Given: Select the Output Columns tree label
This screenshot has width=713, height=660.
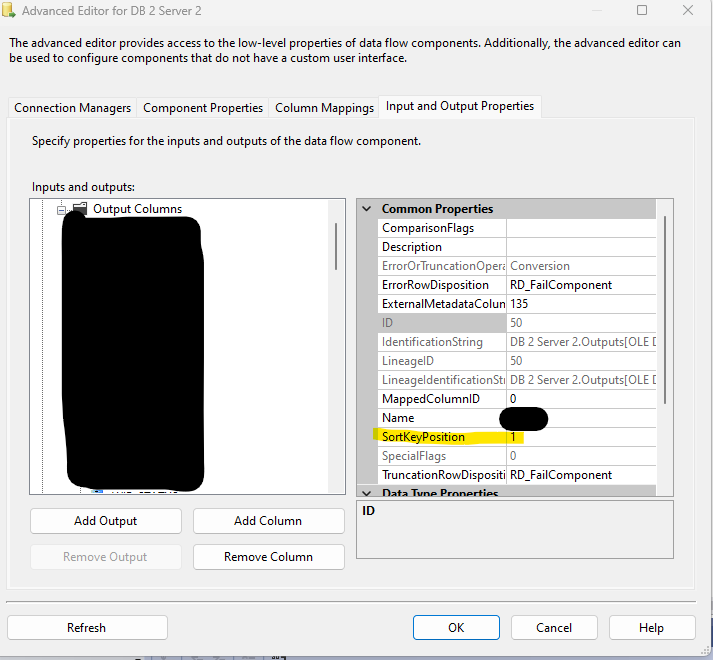Looking at the screenshot, I should [x=137, y=209].
